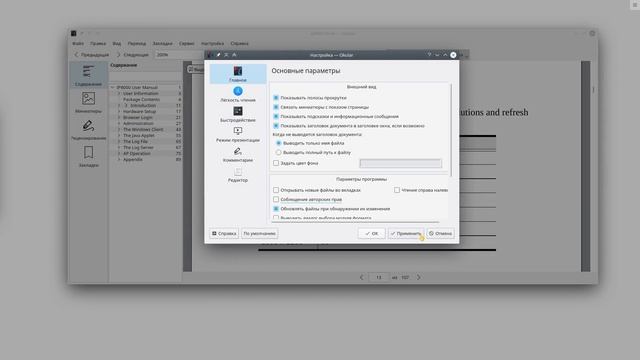Open the Настройка menu
The height and width of the screenshot is (360, 640).
click(212, 43)
